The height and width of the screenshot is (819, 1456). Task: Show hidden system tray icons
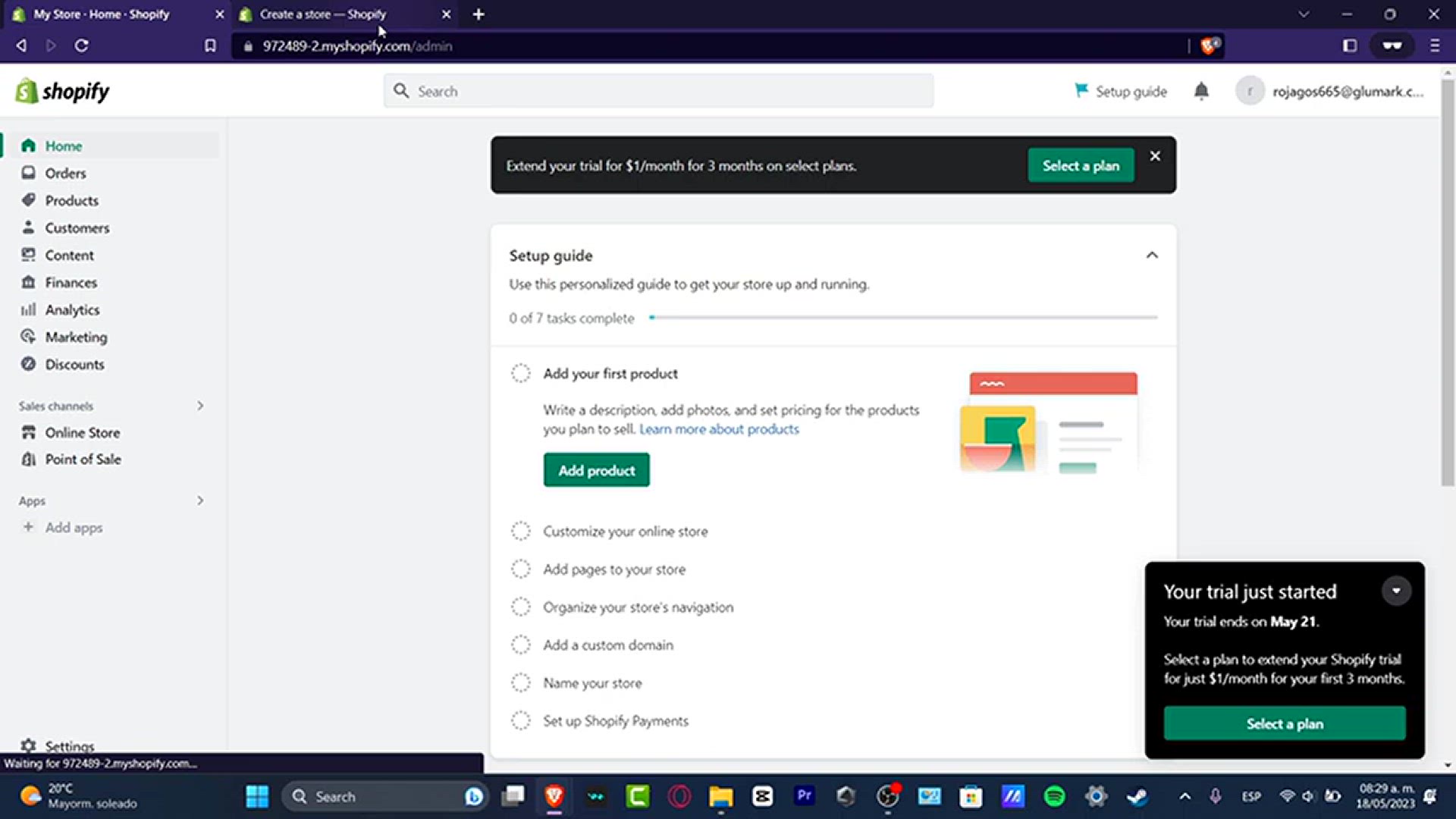pos(1185,796)
